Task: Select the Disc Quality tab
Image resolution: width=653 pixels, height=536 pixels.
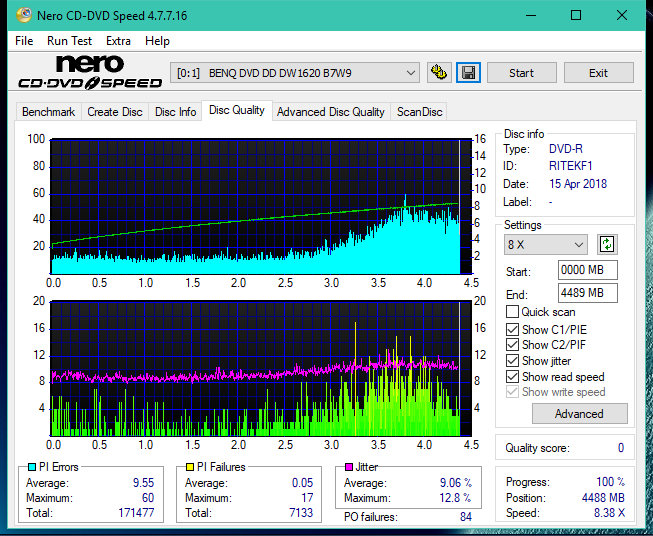Action: click(237, 110)
